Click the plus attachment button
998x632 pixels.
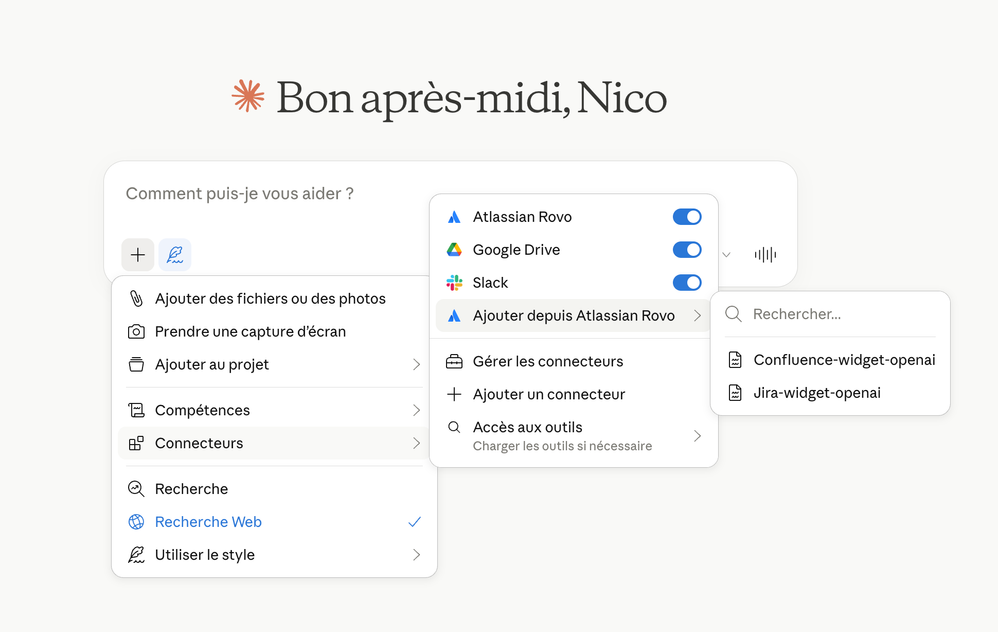pyautogui.click(x=137, y=255)
